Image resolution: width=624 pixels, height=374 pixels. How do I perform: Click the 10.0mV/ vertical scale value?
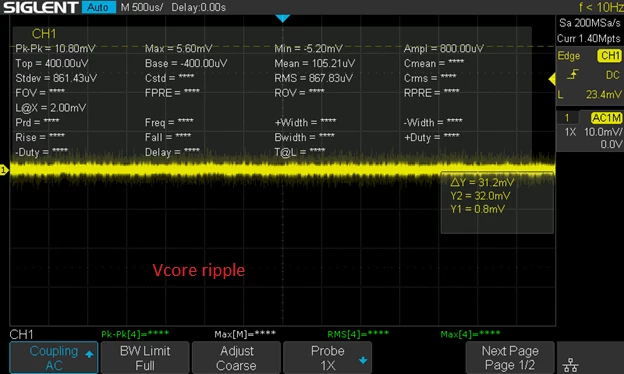point(603,132)
